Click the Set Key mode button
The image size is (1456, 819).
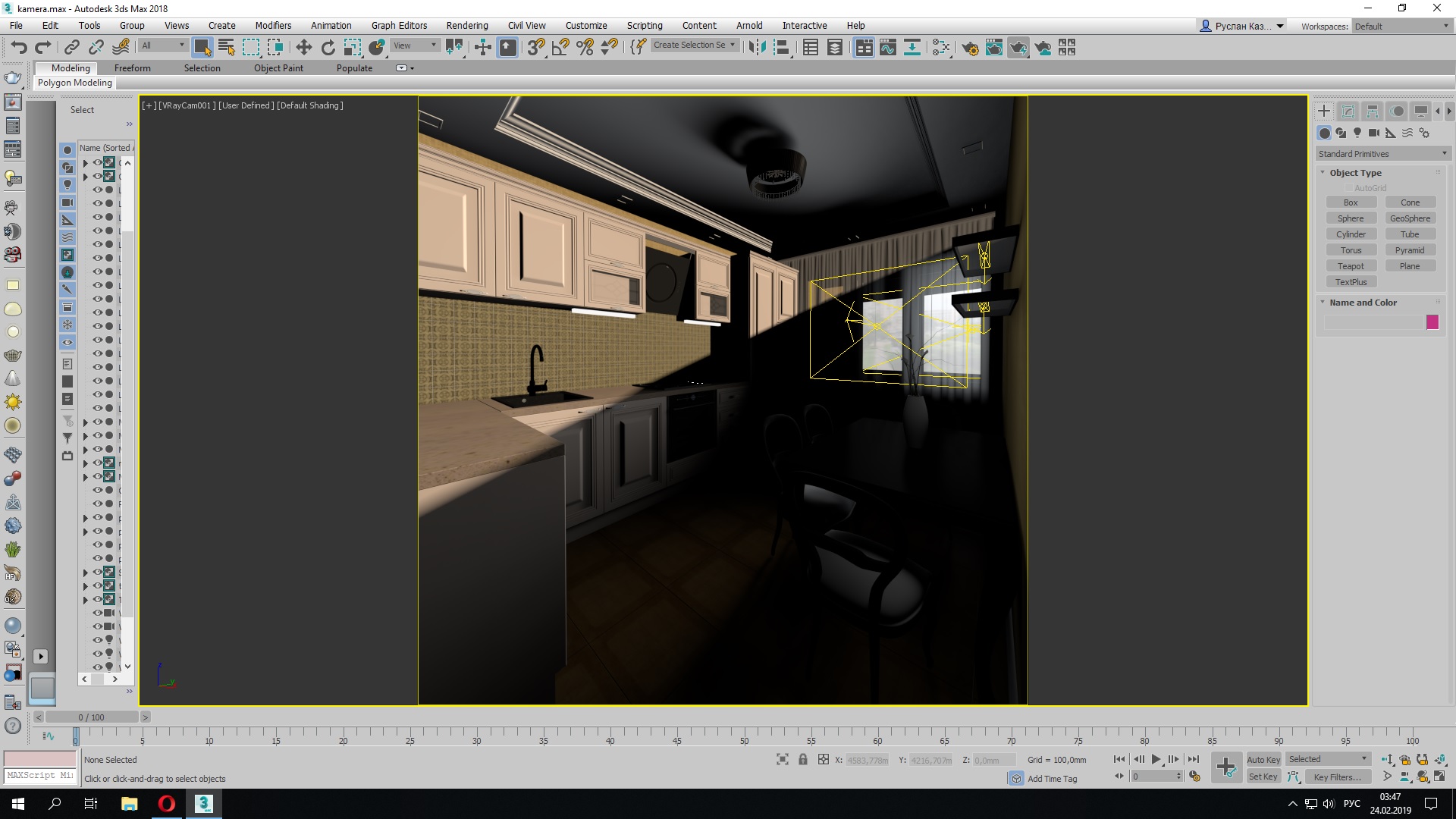(1263, 777)
